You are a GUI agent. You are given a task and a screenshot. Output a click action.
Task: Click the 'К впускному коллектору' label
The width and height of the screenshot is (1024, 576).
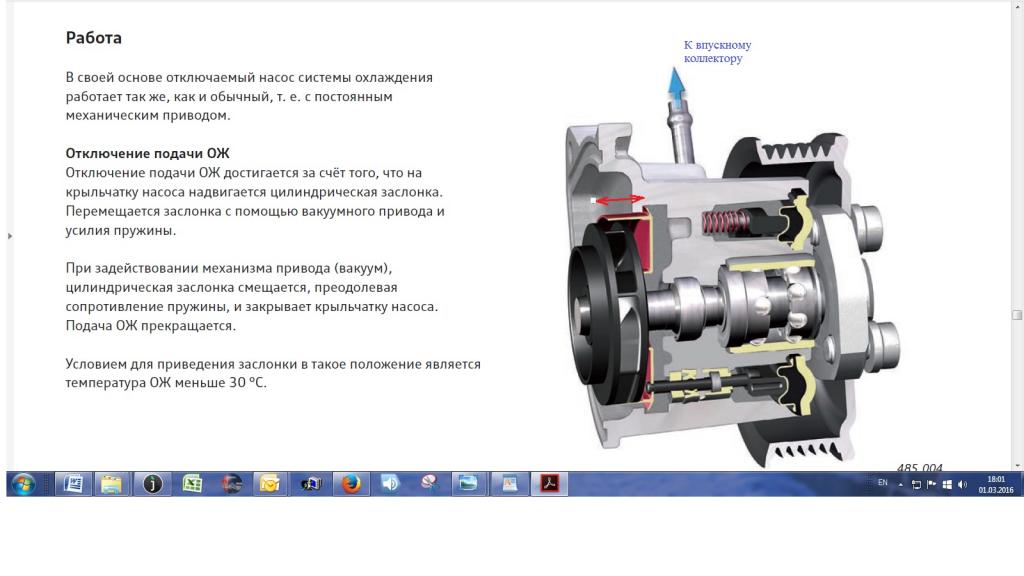[x=717, y=52]
